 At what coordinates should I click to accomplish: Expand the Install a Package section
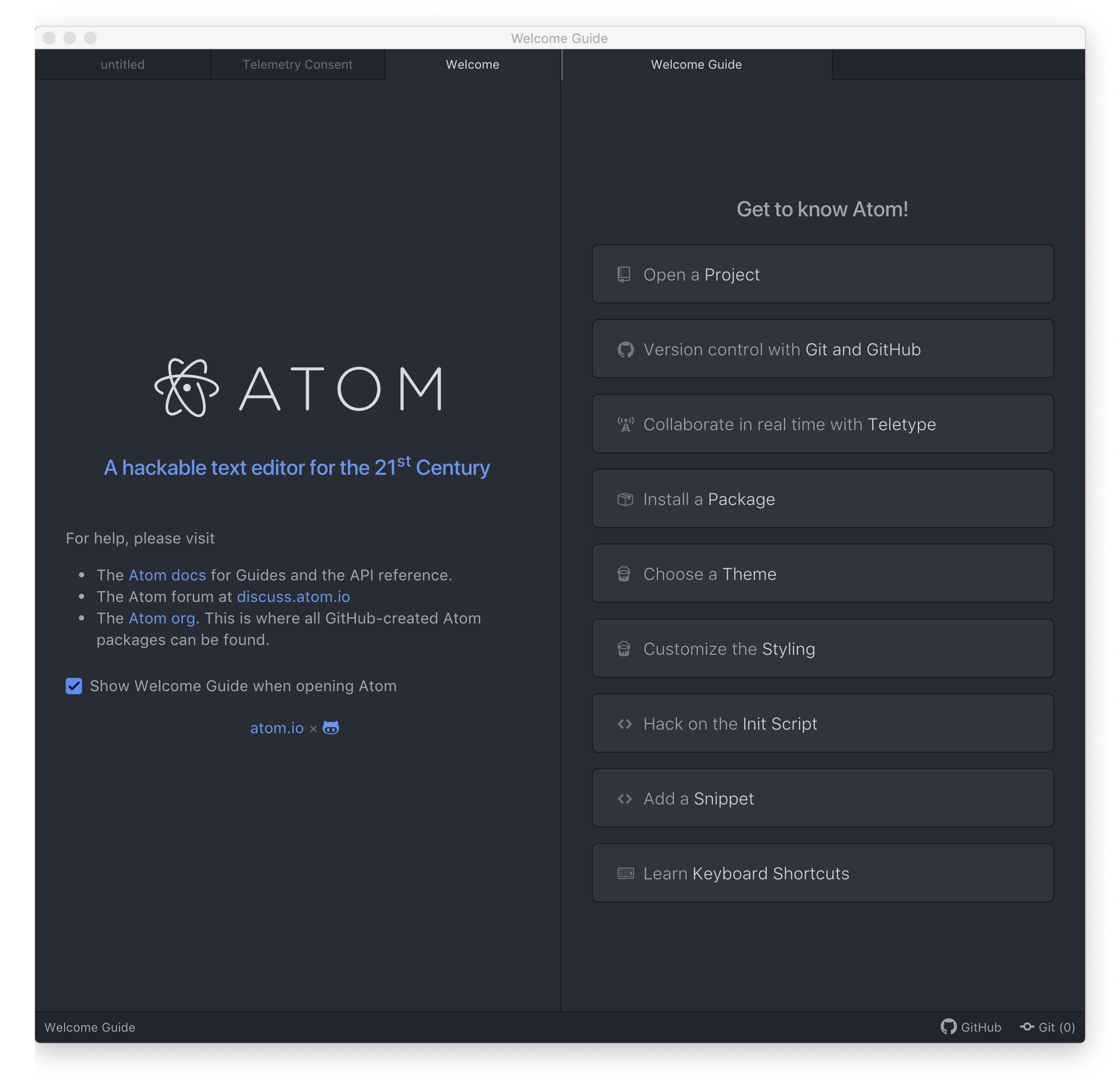tap(823, 499)
